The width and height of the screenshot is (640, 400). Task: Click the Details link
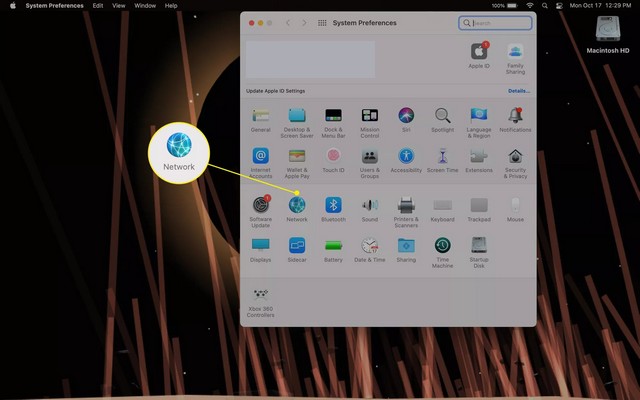(518, 90)
